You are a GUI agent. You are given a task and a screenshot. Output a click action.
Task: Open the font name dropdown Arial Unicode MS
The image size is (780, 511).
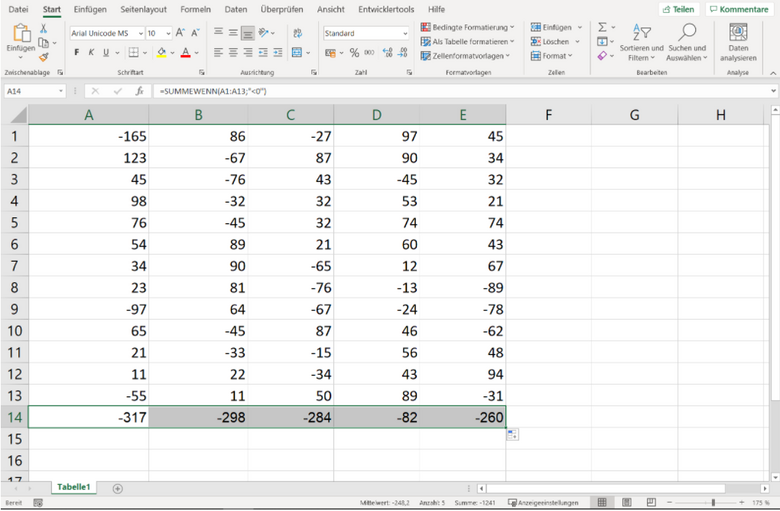click(x=141, y=33)
